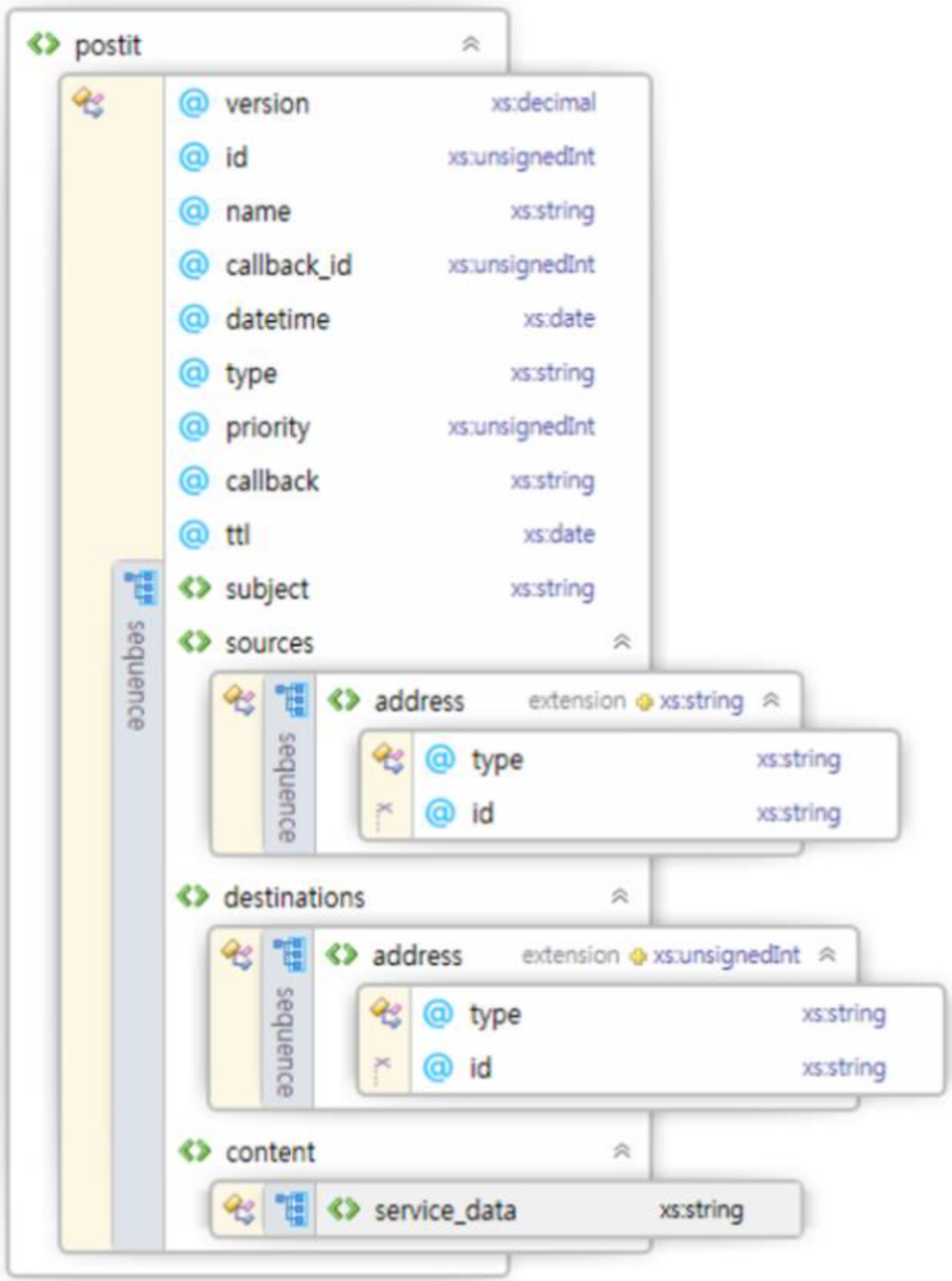Click the complex type icon under postit

(x=89, y=102)
